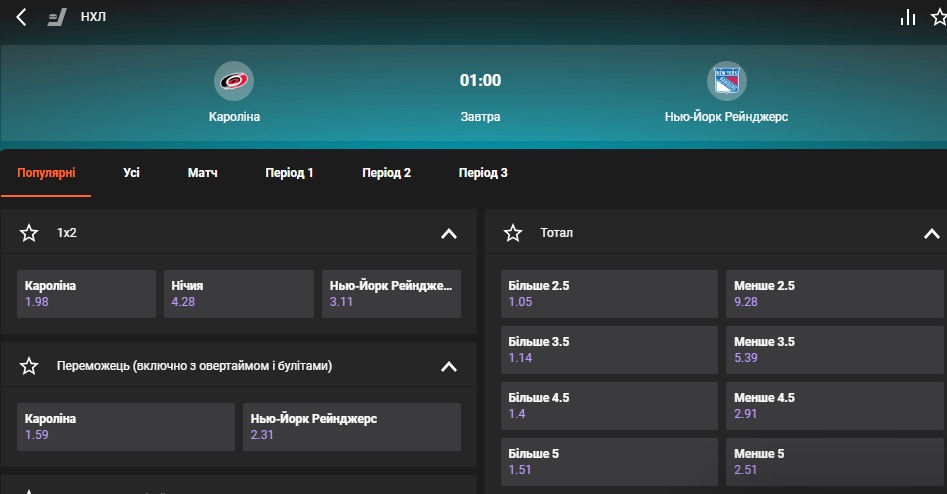Switch to the Усі tab
The image size is (947, 494).
click(x=131, y=173)
